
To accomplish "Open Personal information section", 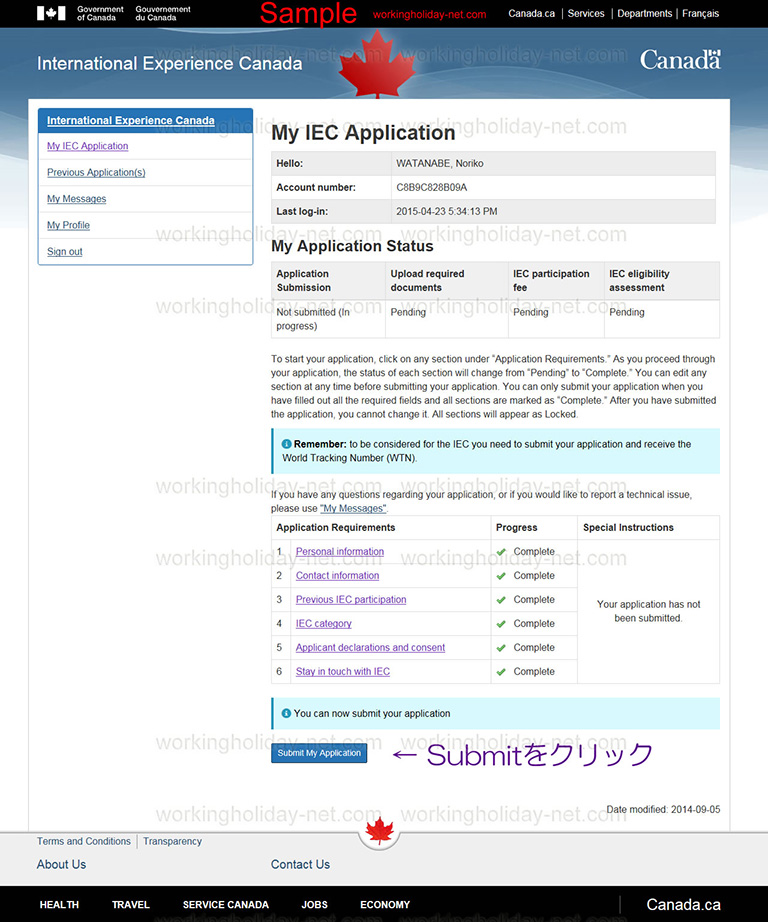I will tap(339, 552).
